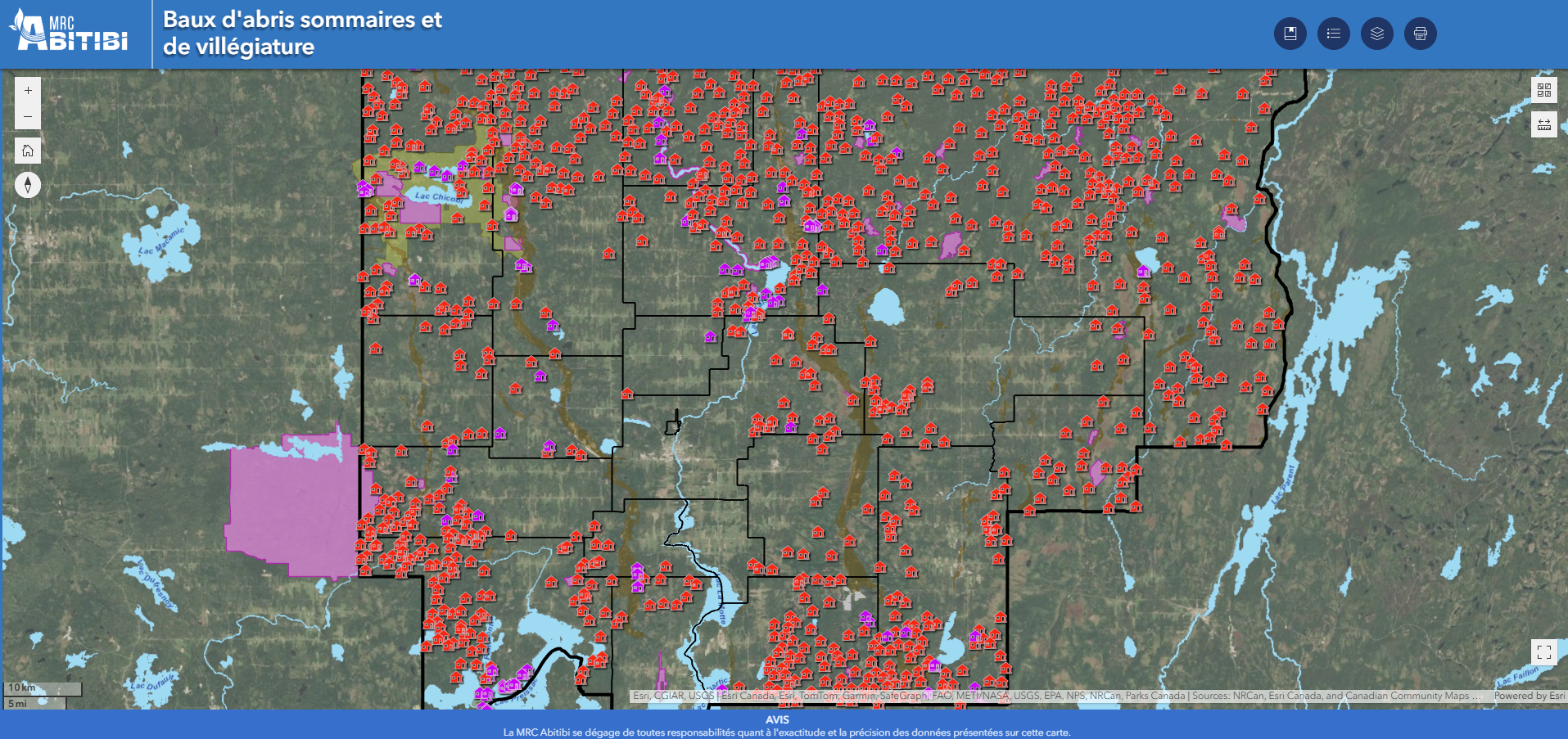Activate the measurement ruler tool
1568x739 pixels.
coord(1543,124)
